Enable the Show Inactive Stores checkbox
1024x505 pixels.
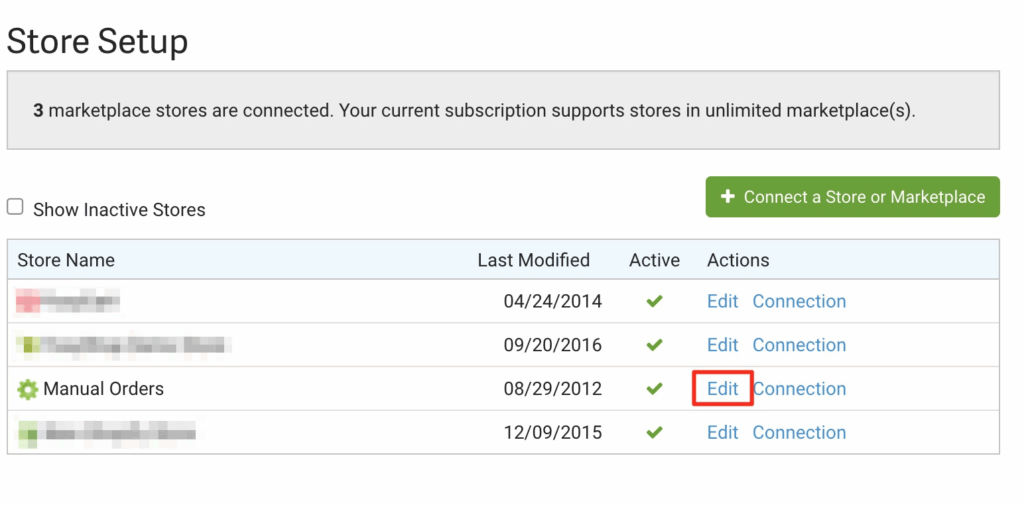coord(15,207)
